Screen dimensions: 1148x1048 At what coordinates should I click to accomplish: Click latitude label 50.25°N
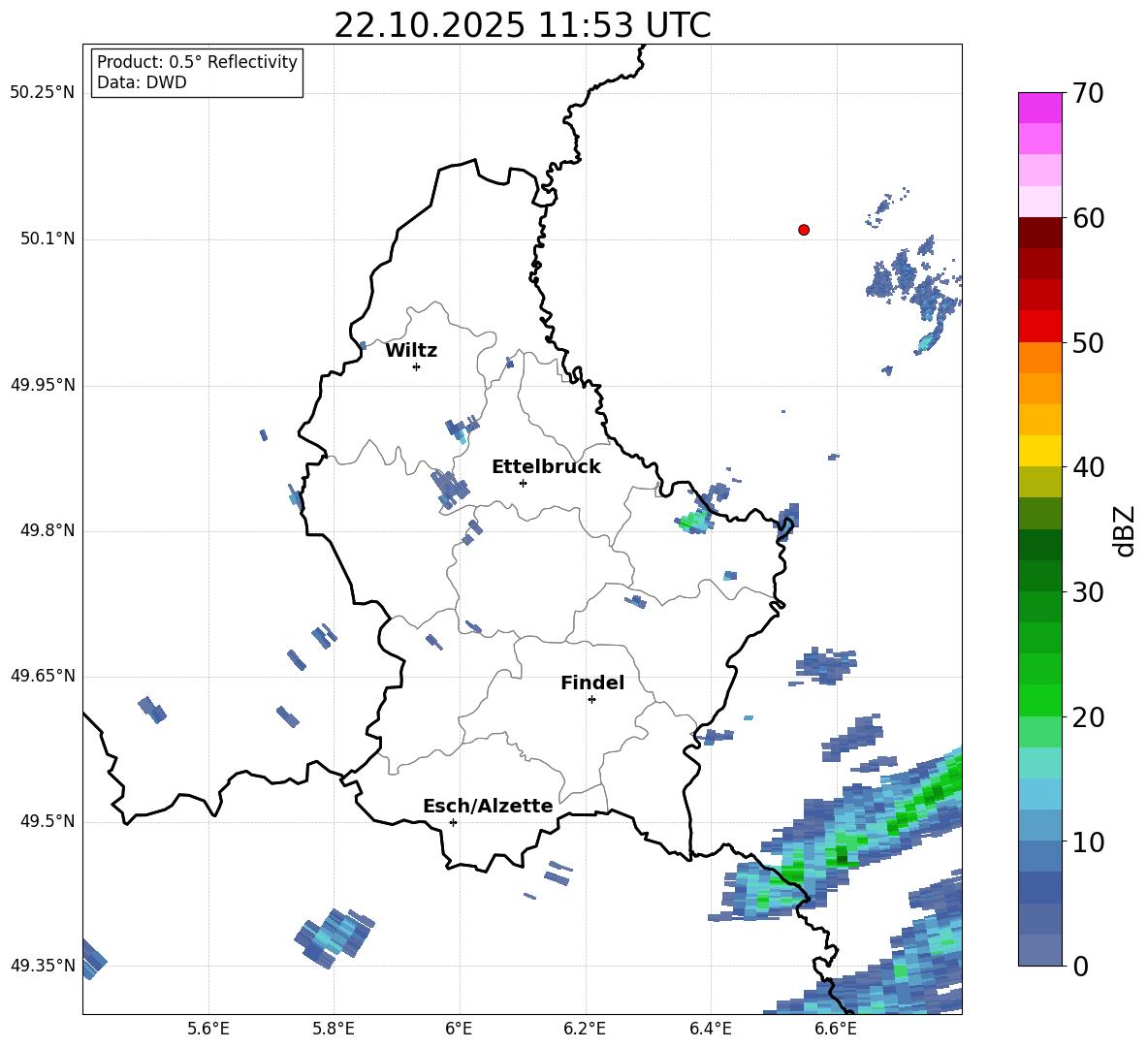pyautogui.click(x=43, y=93)
